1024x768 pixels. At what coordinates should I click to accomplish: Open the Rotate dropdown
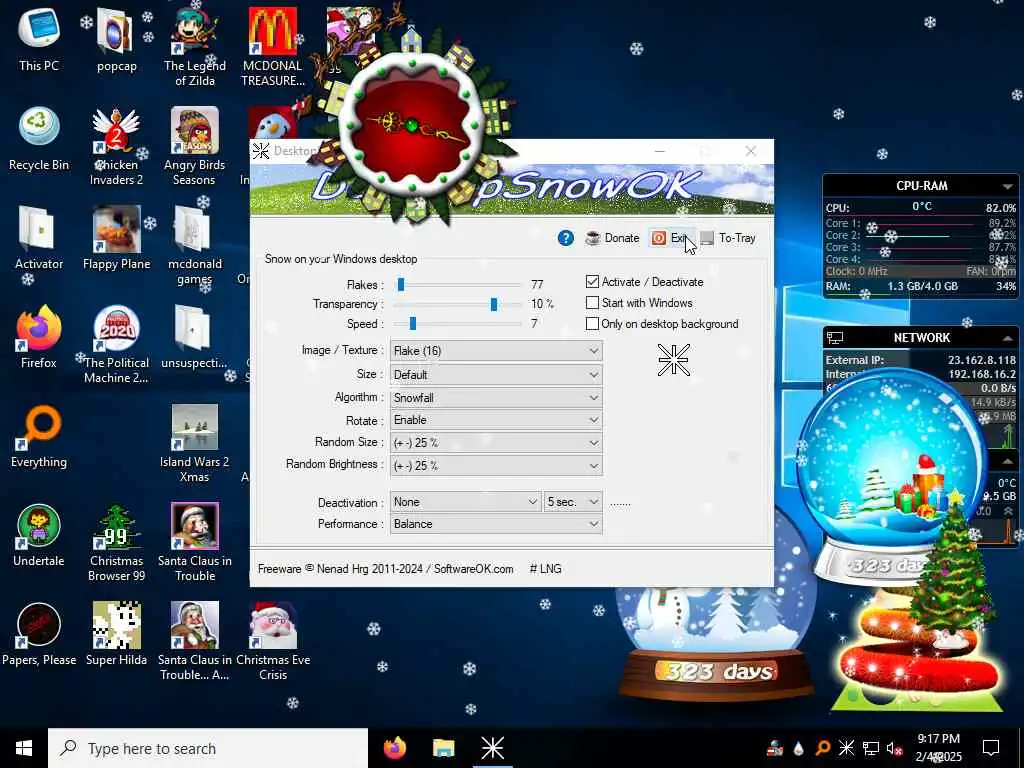tap(496, 420)
